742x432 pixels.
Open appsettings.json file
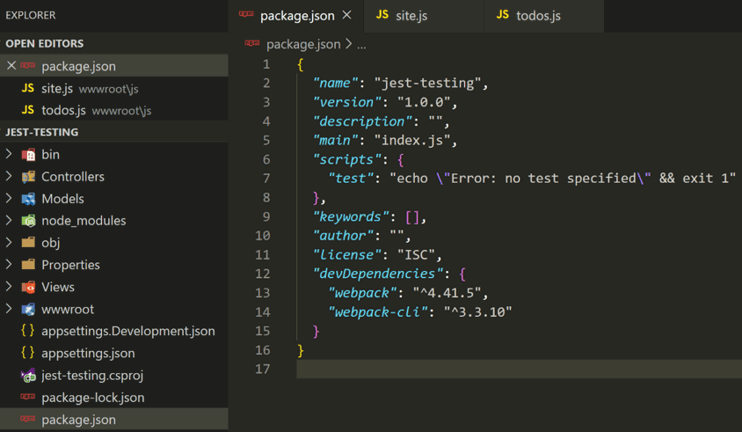click(x=88, y=353)
